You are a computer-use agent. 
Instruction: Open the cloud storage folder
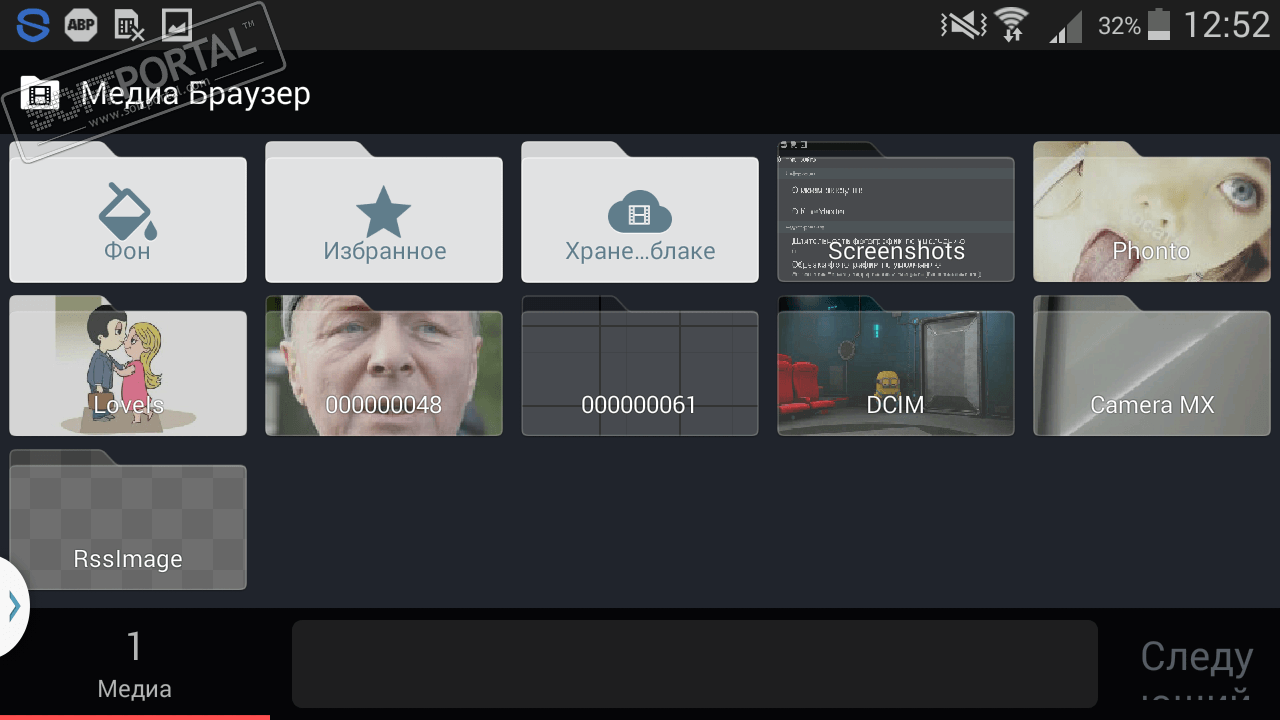click(x=640, y=212)
